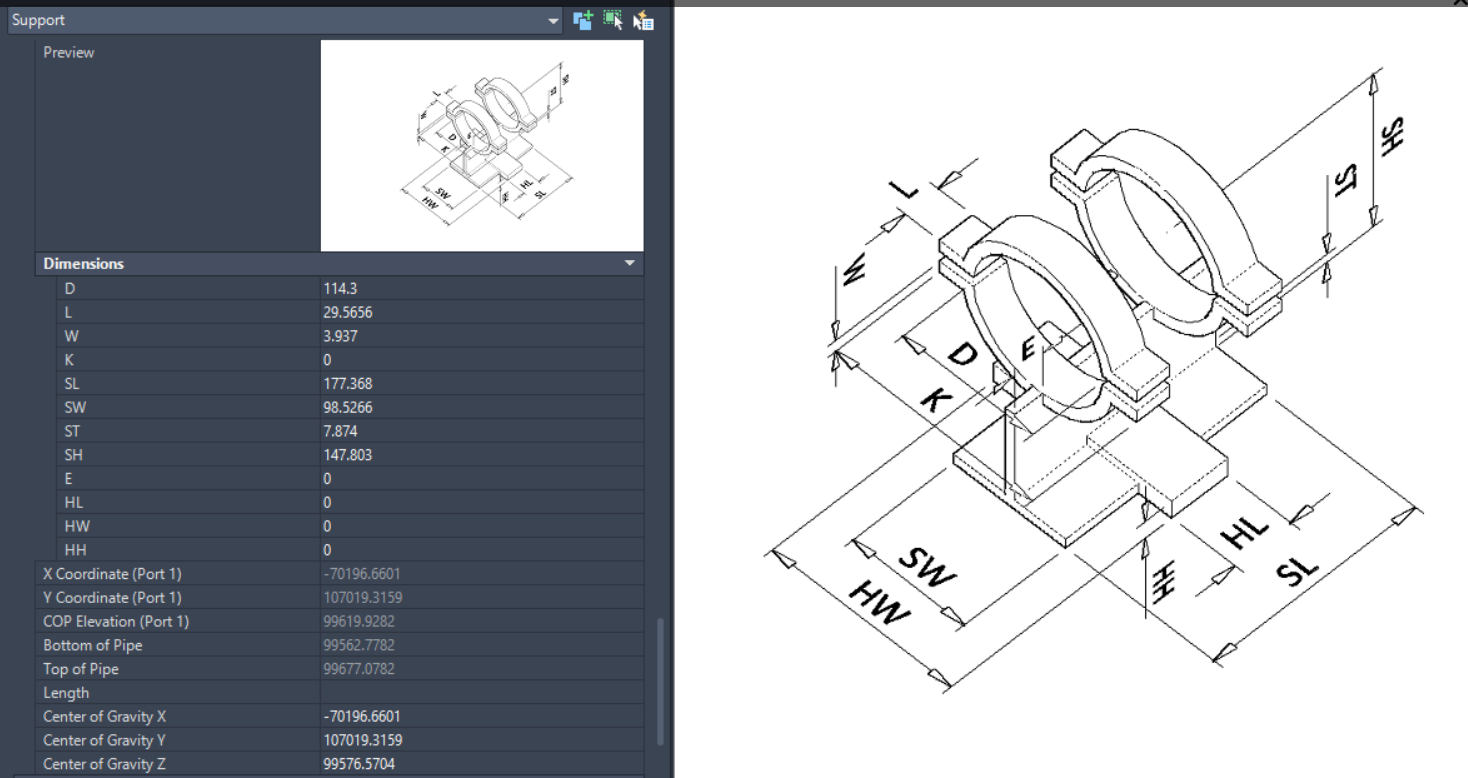Viewport: 1468px width, 778px height.
Task: Edit the D diameter value 114.3
Action: click(x=400, y=288)
